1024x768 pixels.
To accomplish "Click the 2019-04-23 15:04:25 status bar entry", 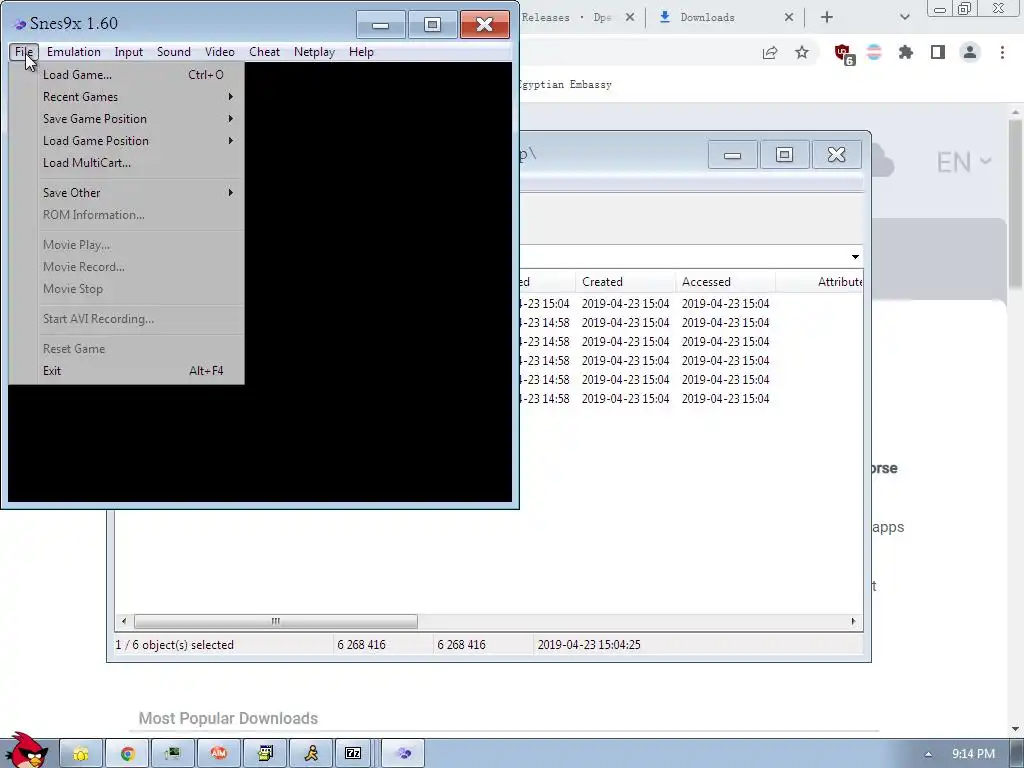I will point(589,645).
